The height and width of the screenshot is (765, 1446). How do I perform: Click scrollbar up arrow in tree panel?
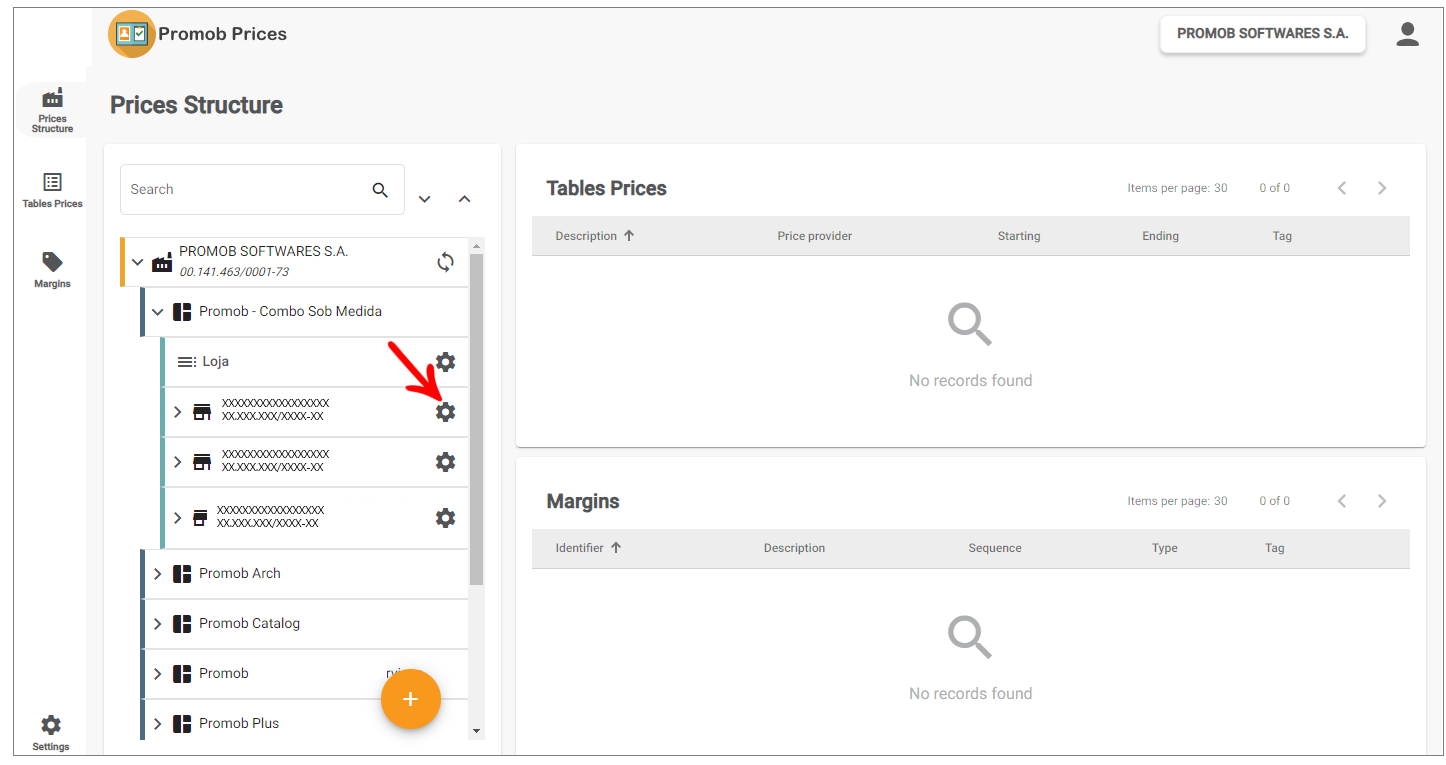477,245
